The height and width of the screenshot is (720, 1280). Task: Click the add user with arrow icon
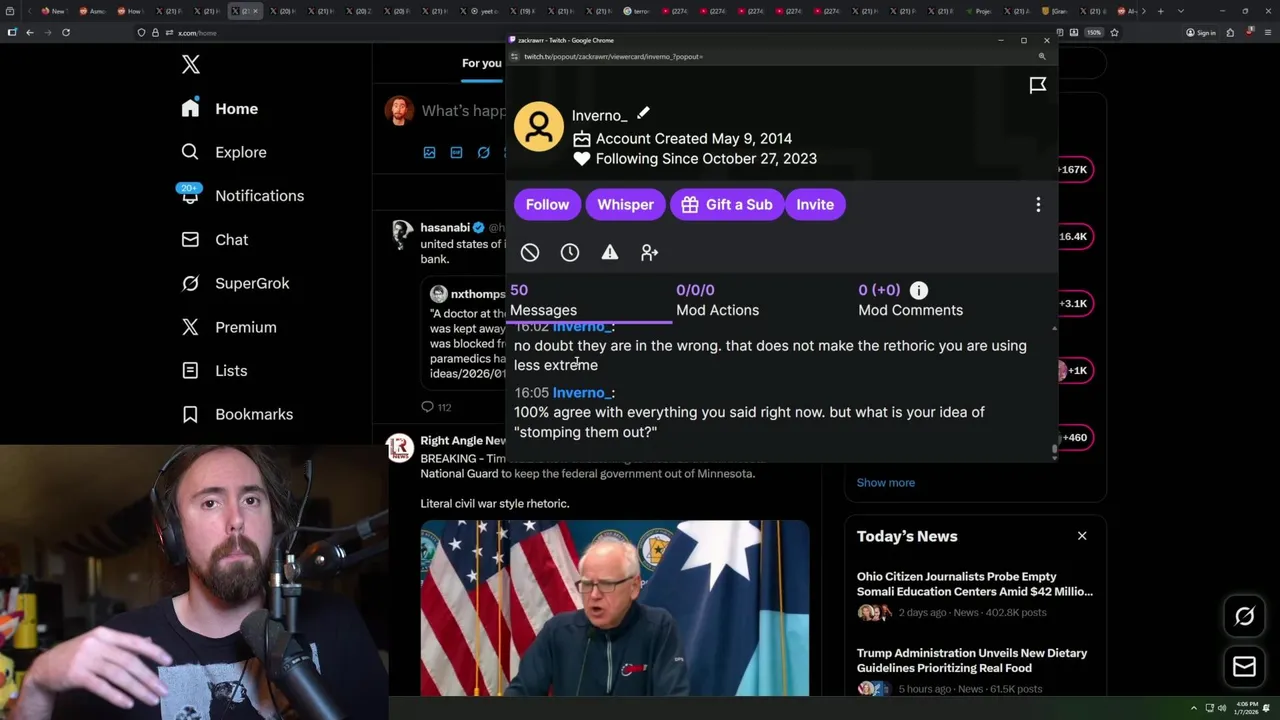pyautogui.click(x=650, y=253)
